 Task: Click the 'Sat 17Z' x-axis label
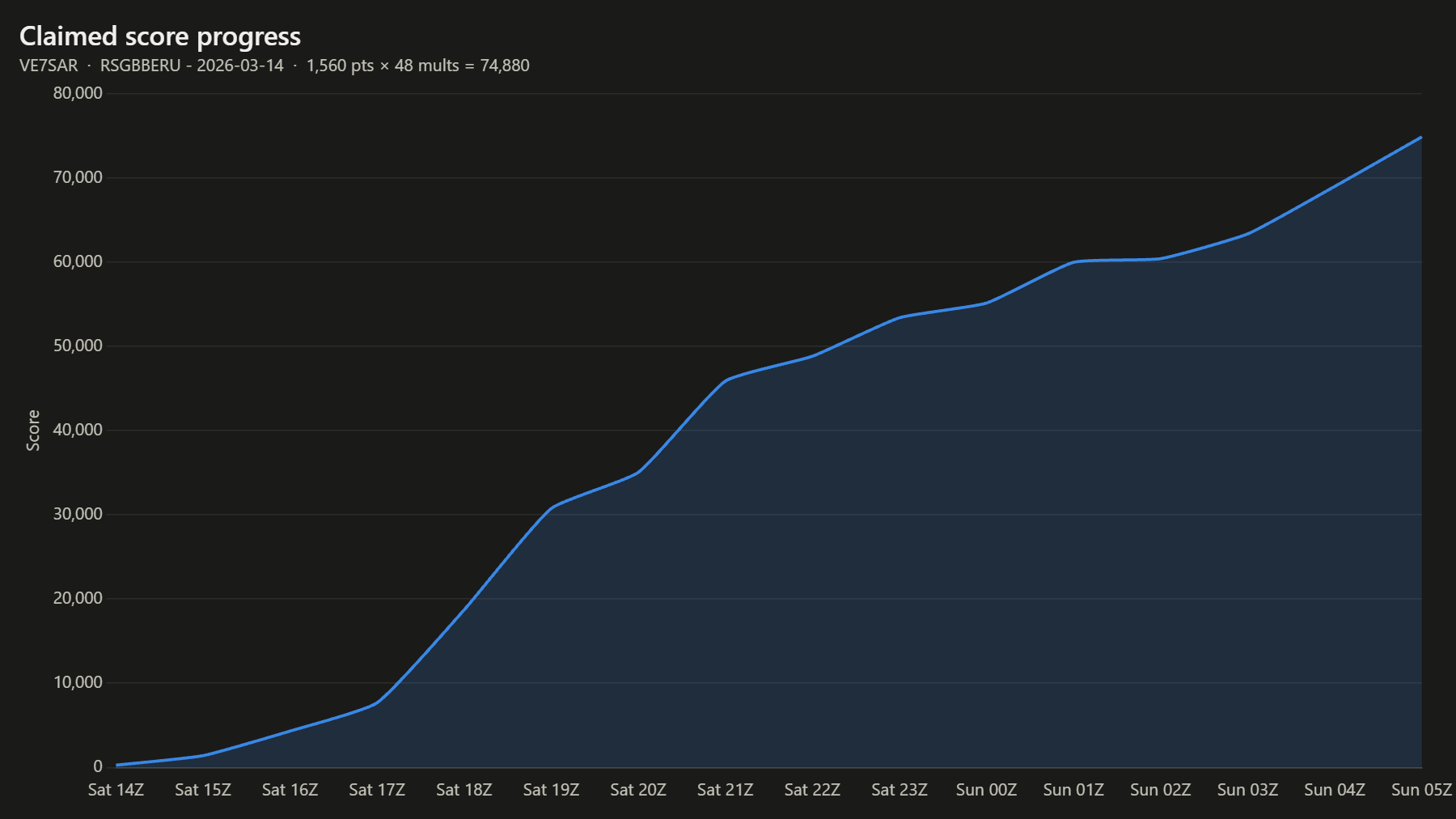[x=377, y=790]
